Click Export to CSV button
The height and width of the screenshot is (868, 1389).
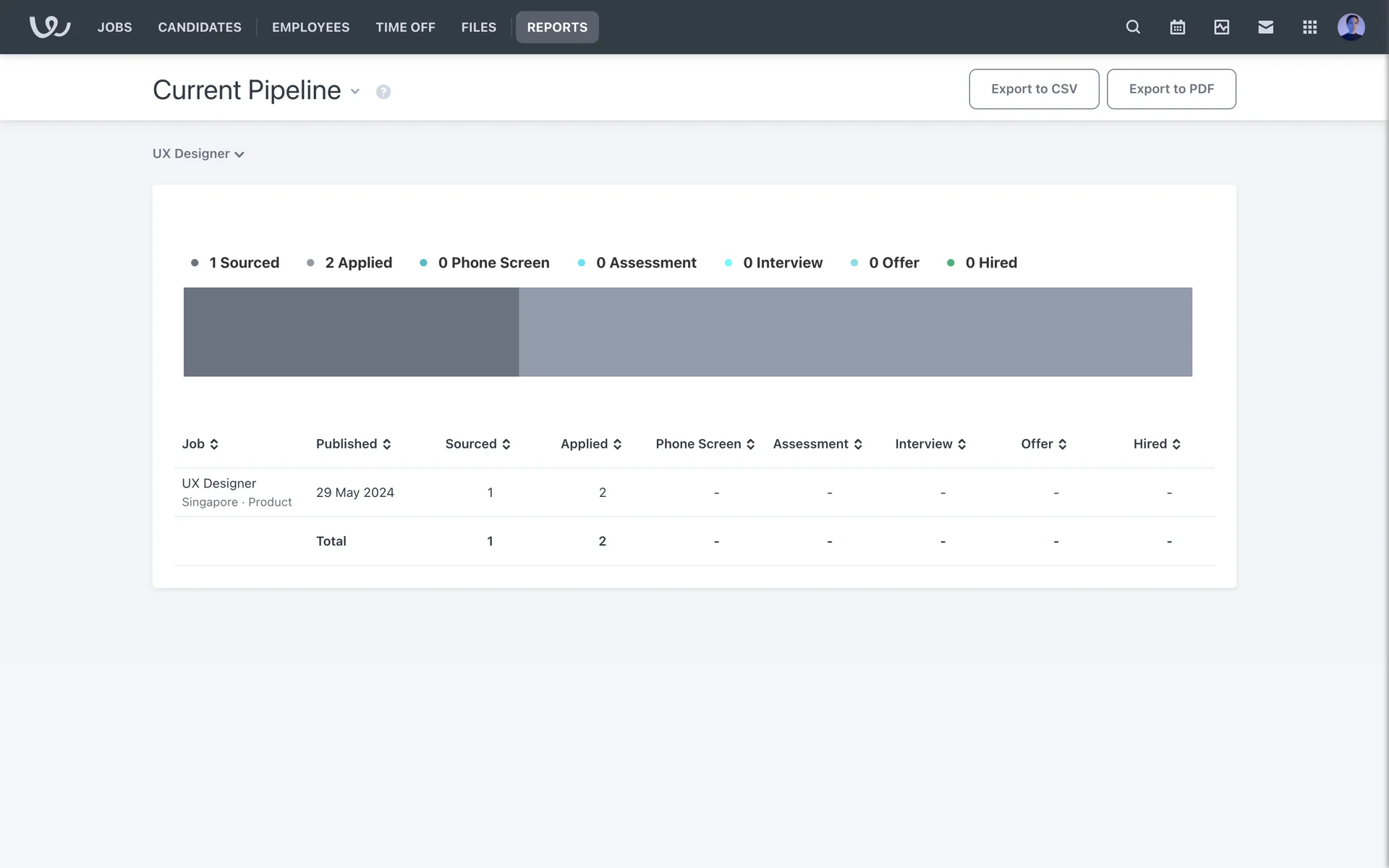click(1034, 89)
